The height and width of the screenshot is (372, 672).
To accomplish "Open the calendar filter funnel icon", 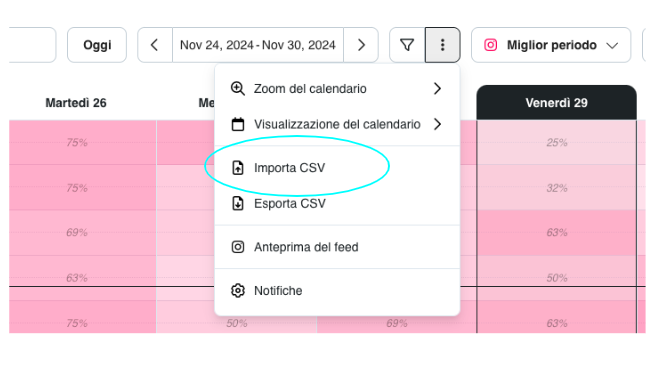I will click(407, 45).
